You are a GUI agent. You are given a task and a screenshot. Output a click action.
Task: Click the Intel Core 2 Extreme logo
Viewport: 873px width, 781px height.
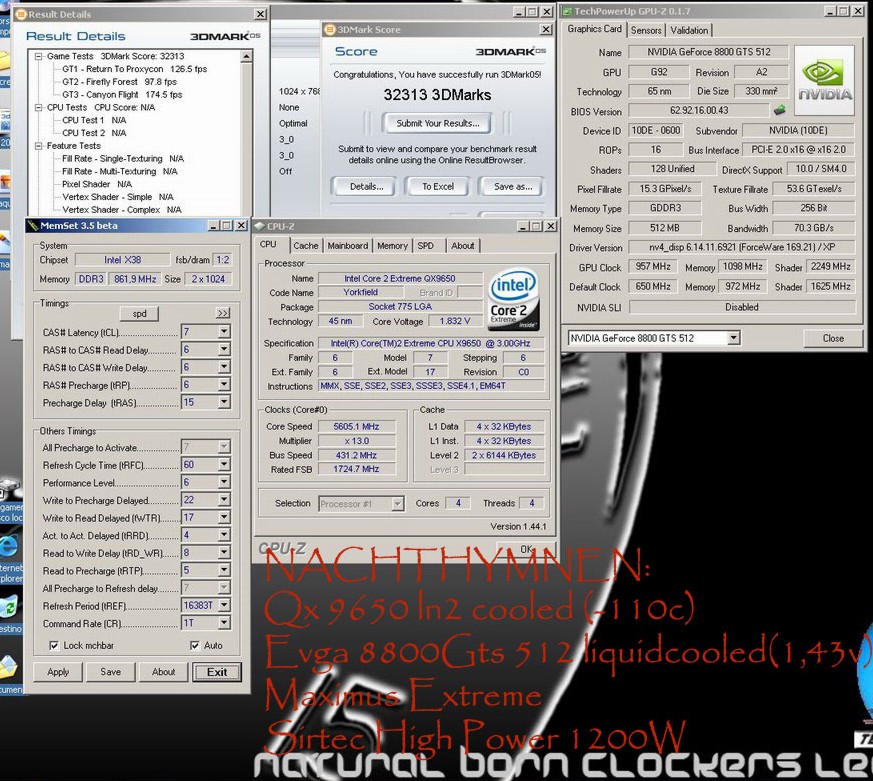513,300
